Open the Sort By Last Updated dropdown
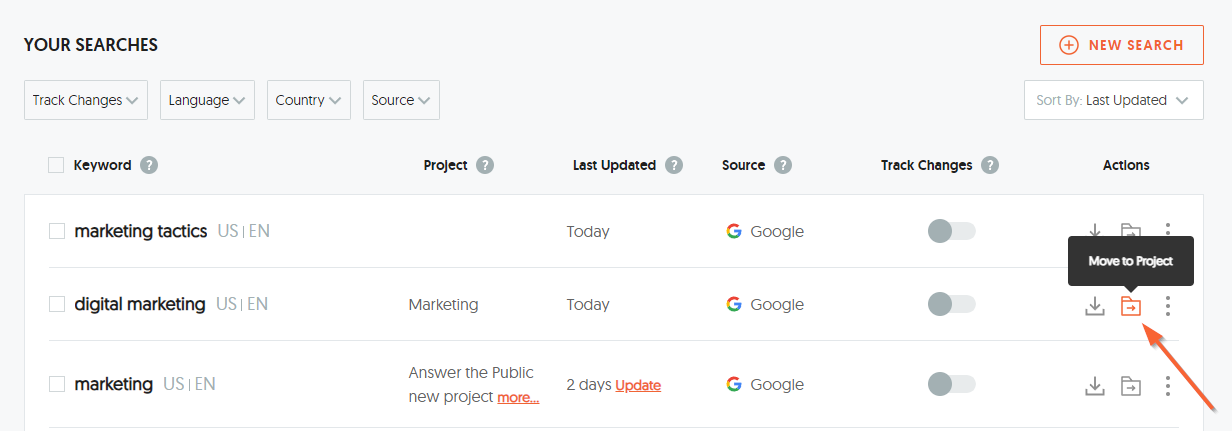This screenshot has width=1232, height=431. pyautogui.click(x=1114, y=100)
